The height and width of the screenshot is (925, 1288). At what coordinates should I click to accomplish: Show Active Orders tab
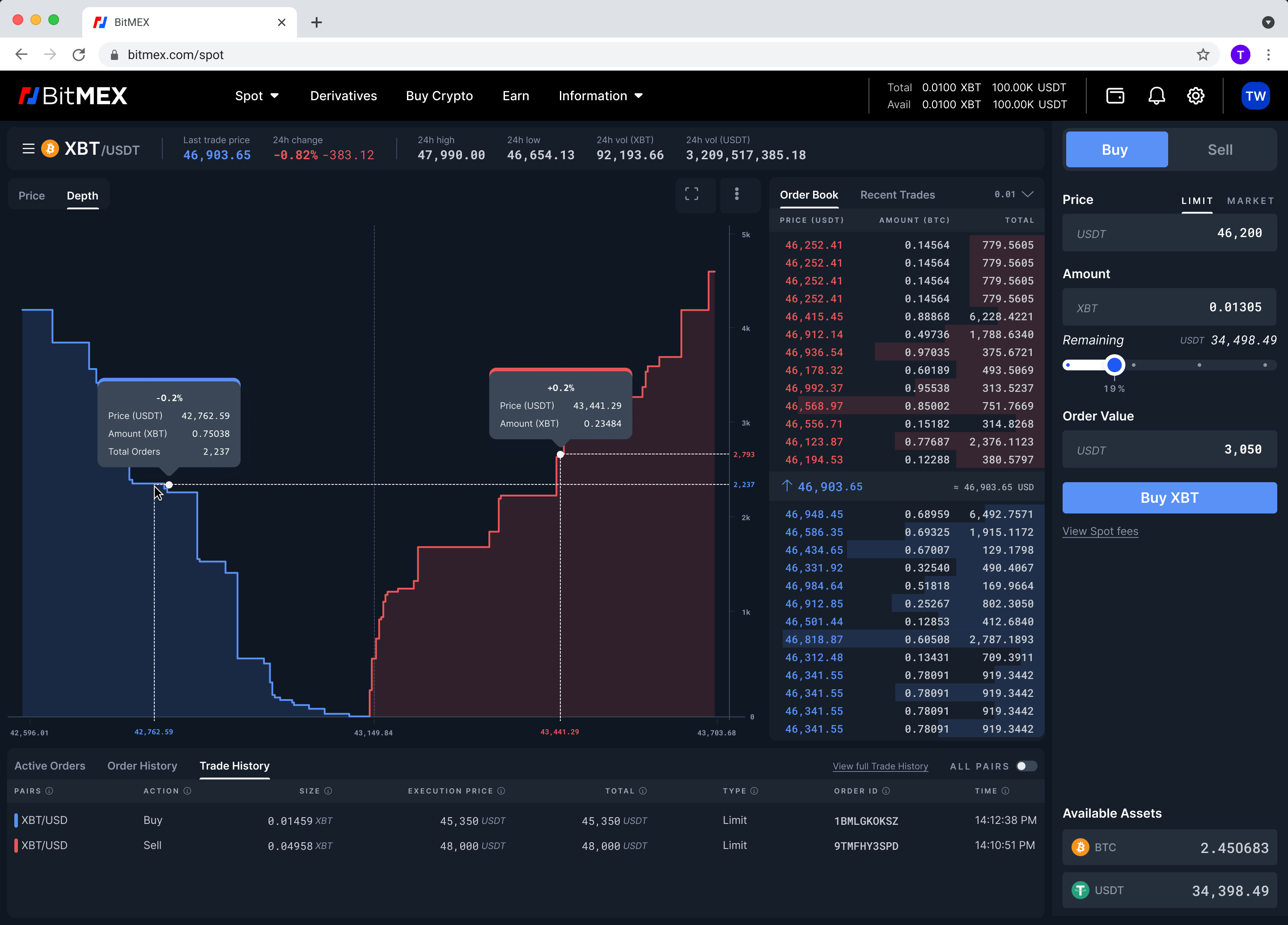tap(50, 766)
